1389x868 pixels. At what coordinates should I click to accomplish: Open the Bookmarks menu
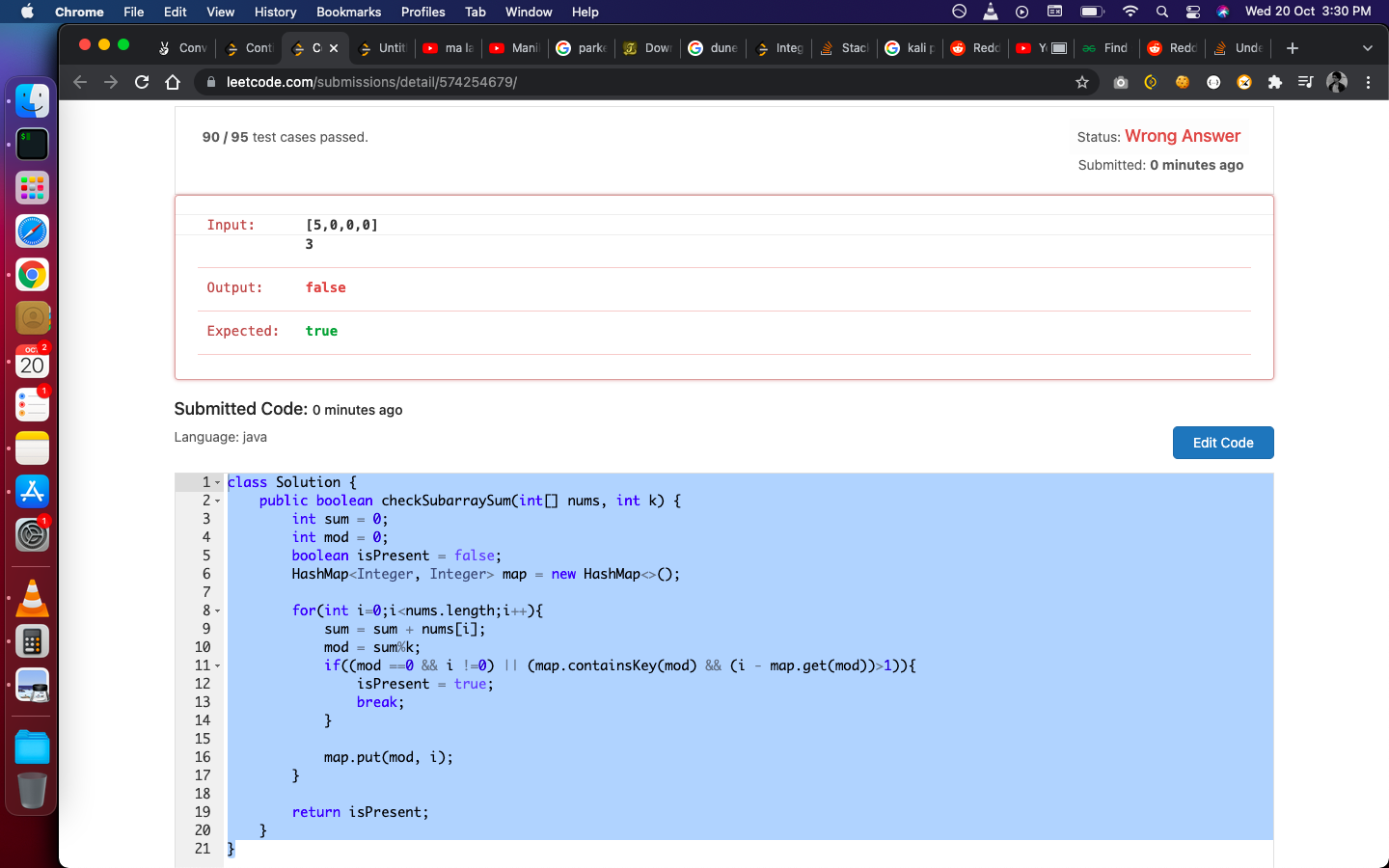[348, 12]
